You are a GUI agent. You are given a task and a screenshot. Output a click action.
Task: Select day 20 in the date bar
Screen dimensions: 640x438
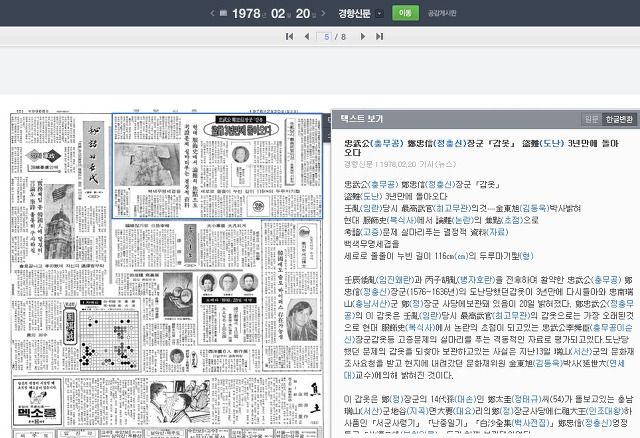pyautogui.click(x=303, y=13)
